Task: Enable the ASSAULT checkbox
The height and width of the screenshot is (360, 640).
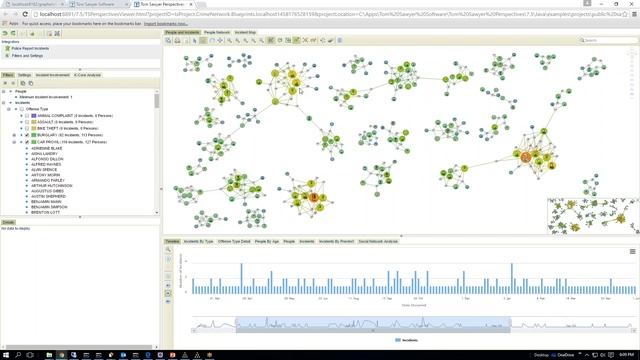Action: click(x=27, y=122)
